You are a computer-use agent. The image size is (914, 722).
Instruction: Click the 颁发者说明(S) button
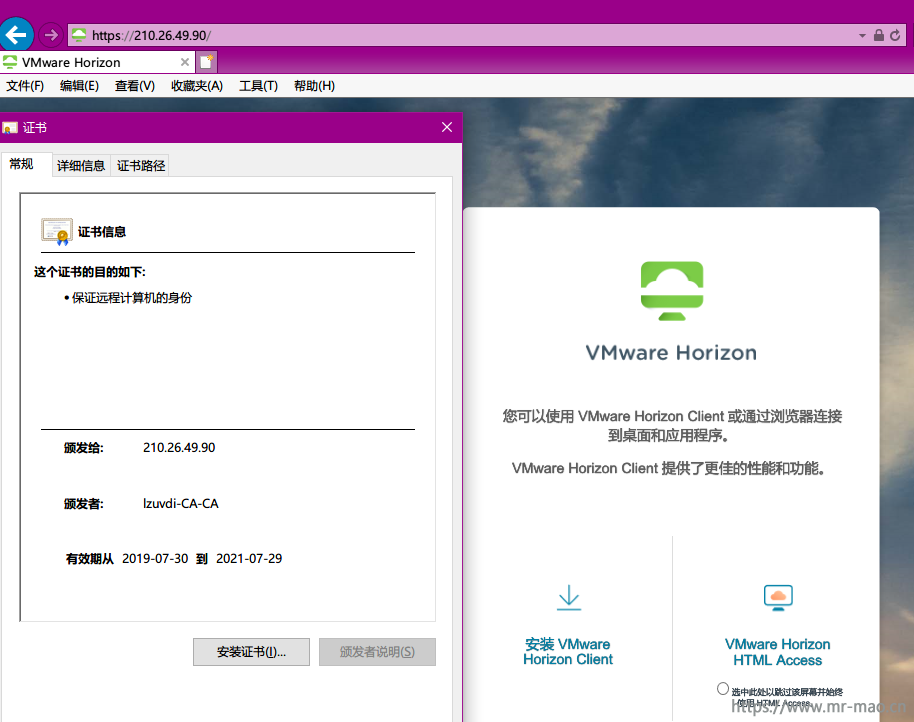pos(377,651)
